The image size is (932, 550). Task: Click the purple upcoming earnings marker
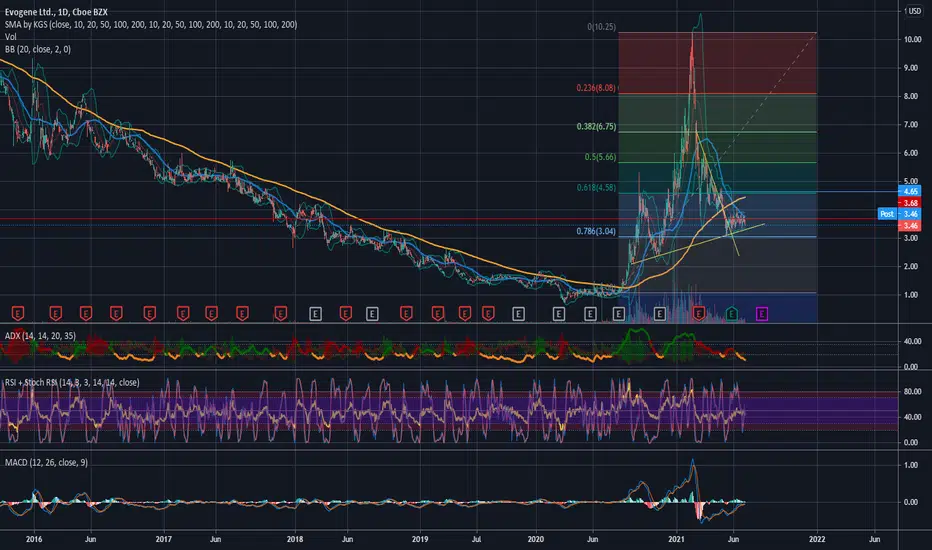point(762,313)
